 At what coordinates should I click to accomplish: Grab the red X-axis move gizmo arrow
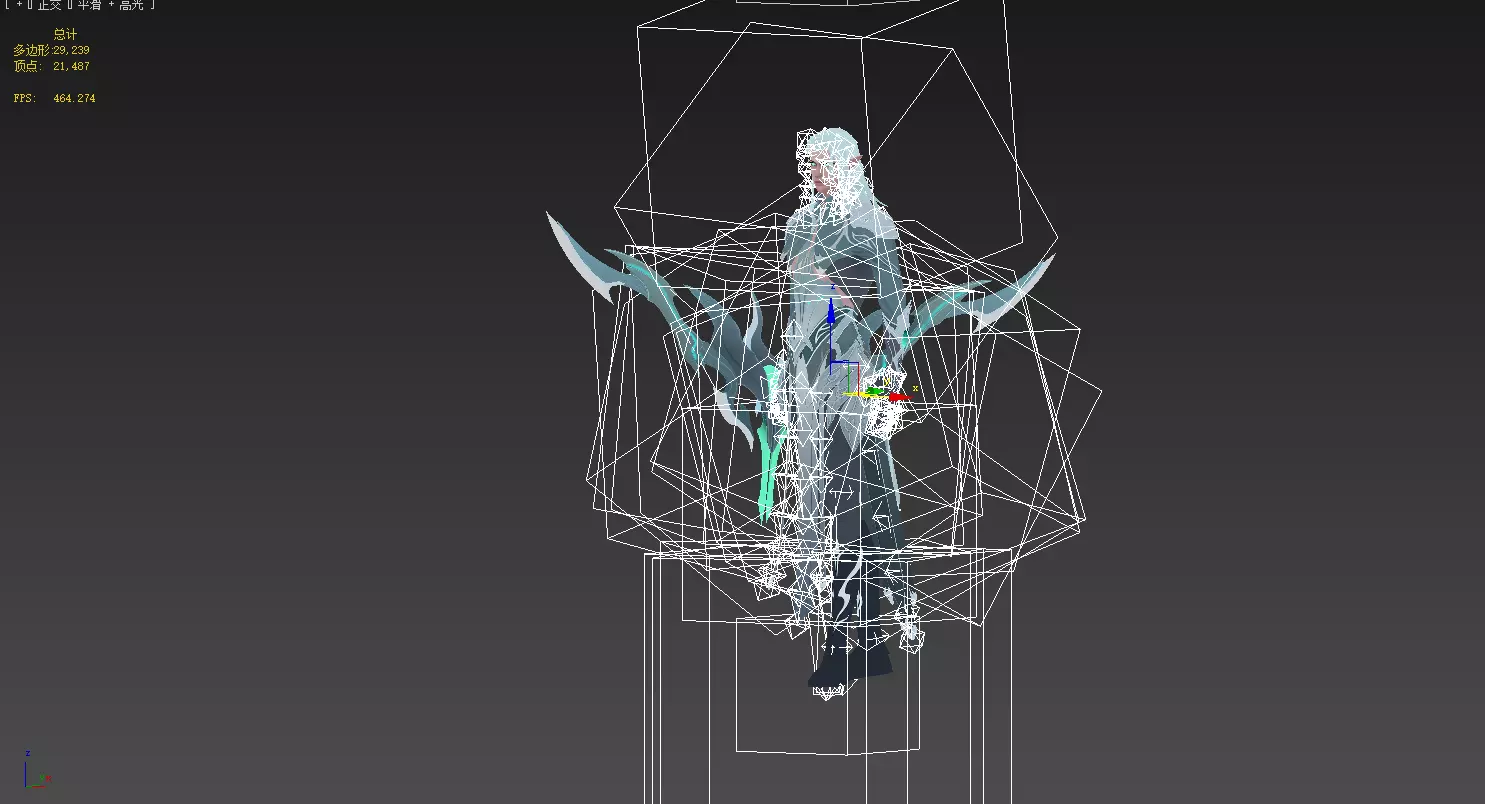point(899,397)
